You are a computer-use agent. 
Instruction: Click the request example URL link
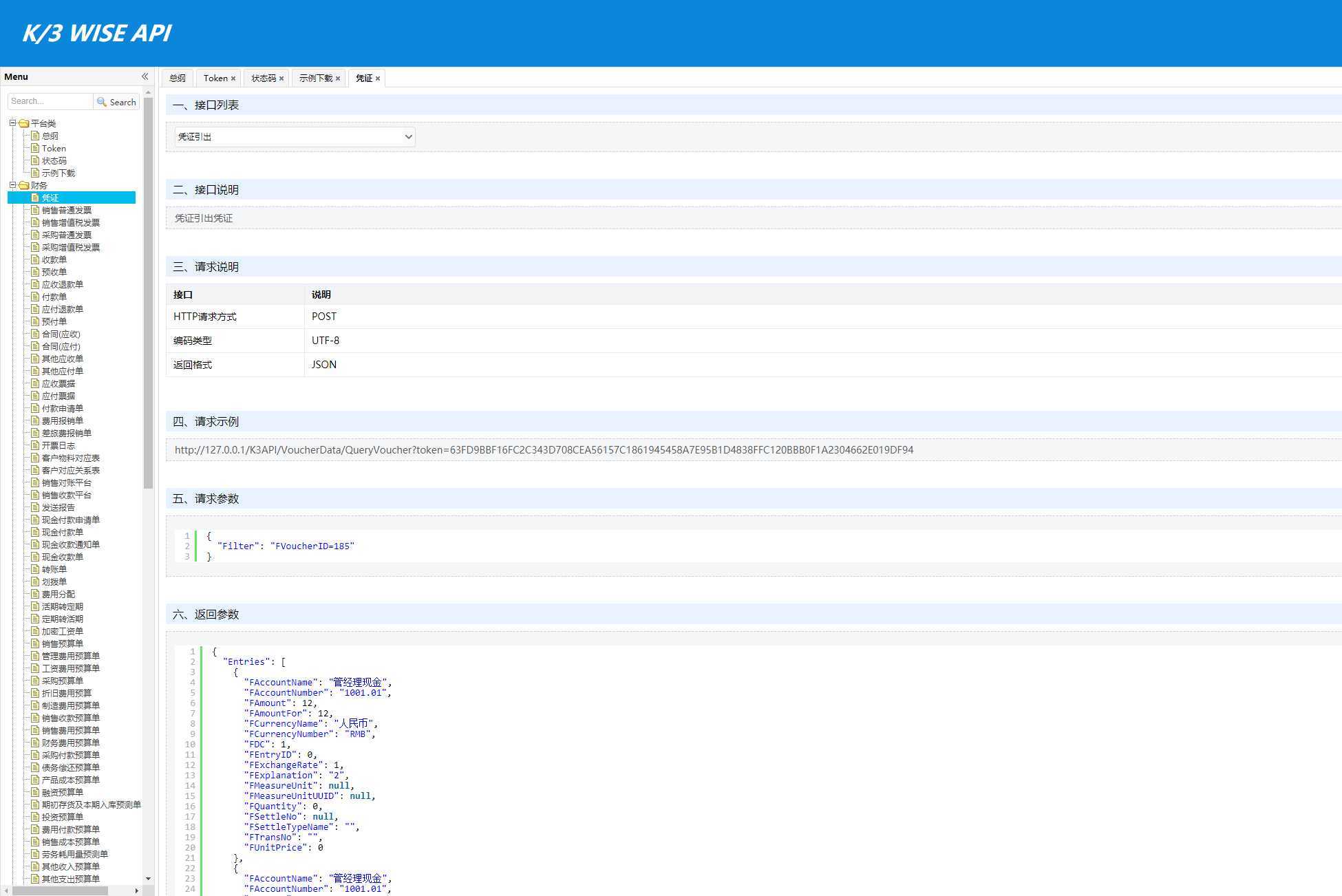(x=544, y=450)
